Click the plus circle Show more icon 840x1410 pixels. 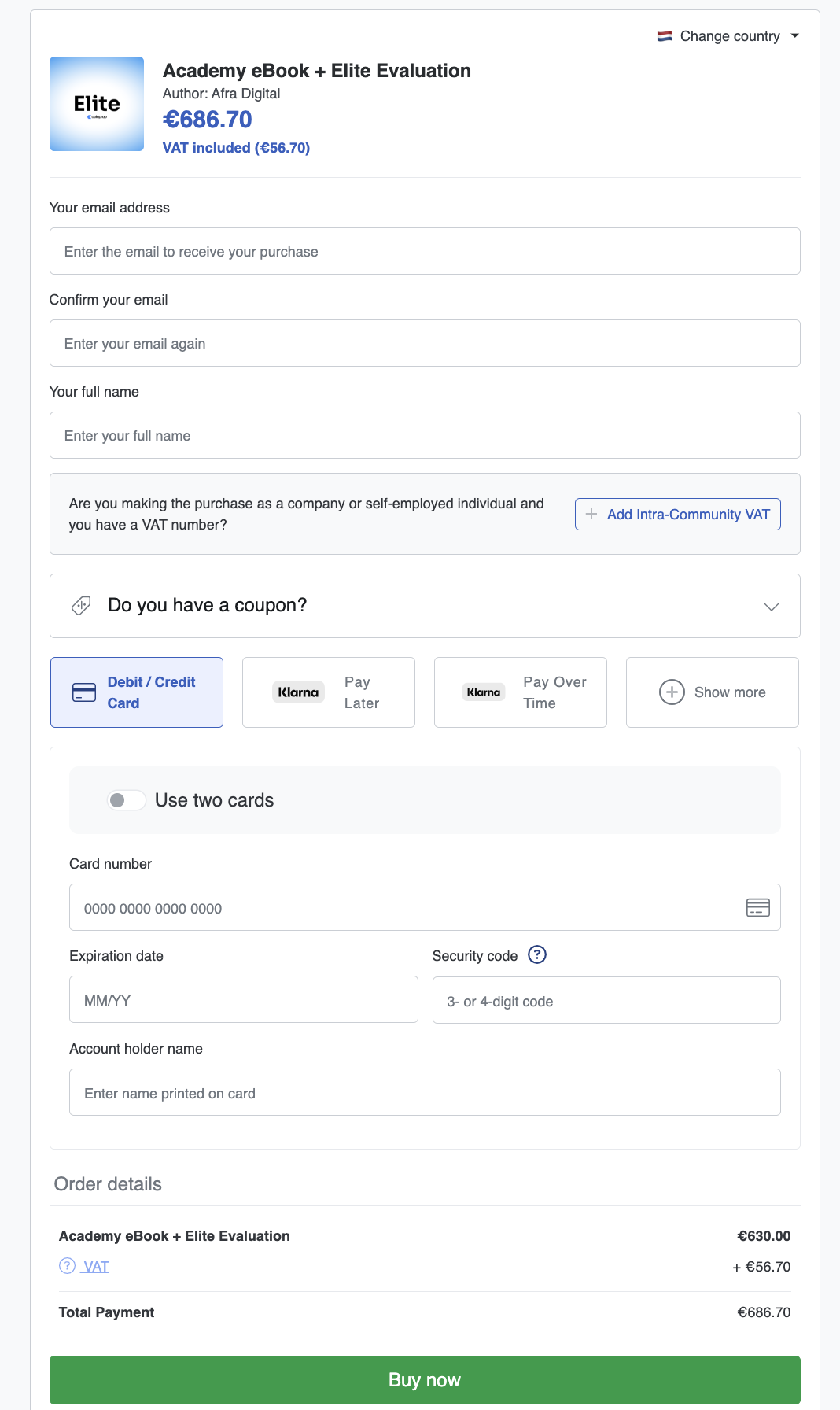pos(672,692)
